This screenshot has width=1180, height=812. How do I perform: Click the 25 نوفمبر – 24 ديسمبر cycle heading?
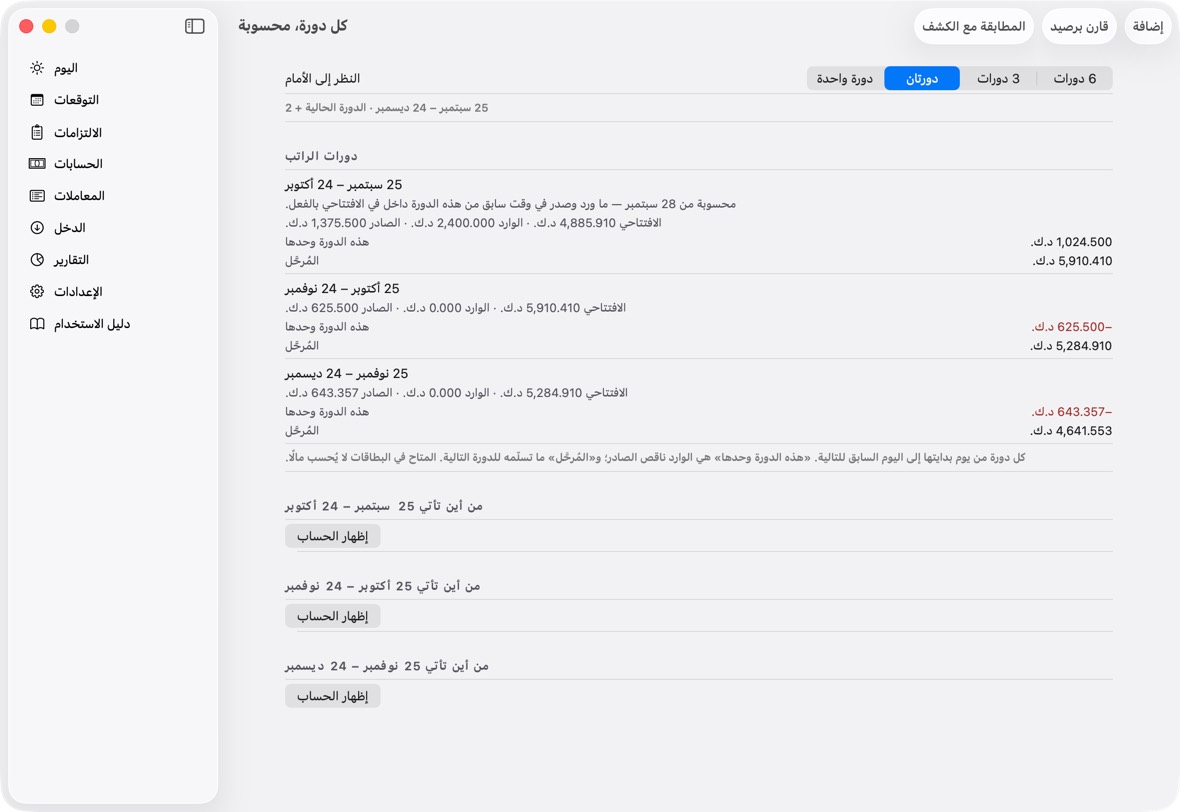(347, 373)
